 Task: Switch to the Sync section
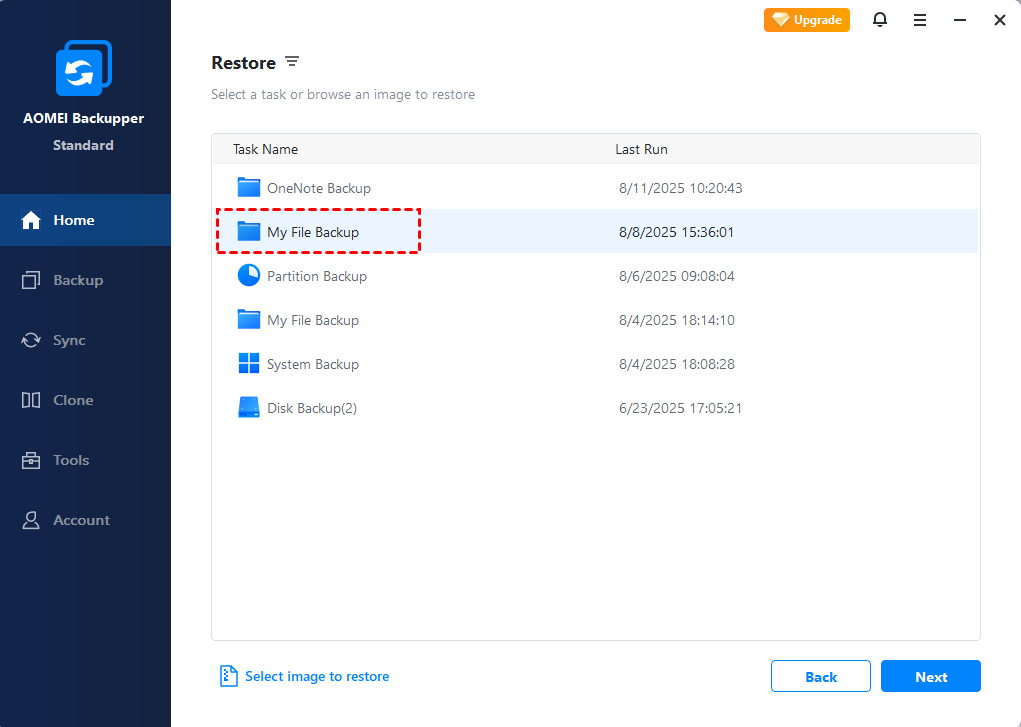(69, 340)
